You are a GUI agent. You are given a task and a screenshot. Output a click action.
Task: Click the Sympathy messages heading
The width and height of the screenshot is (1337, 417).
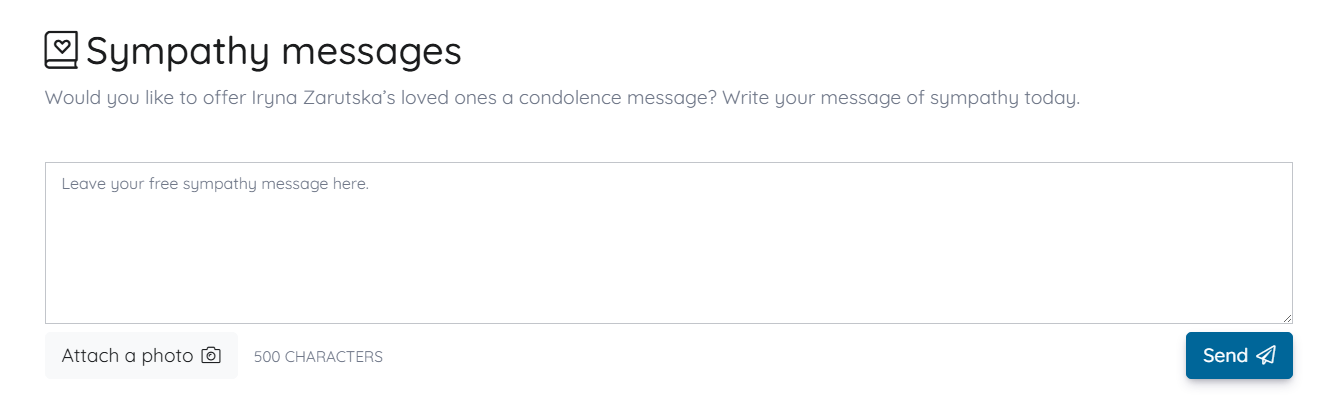click(273, 51)
